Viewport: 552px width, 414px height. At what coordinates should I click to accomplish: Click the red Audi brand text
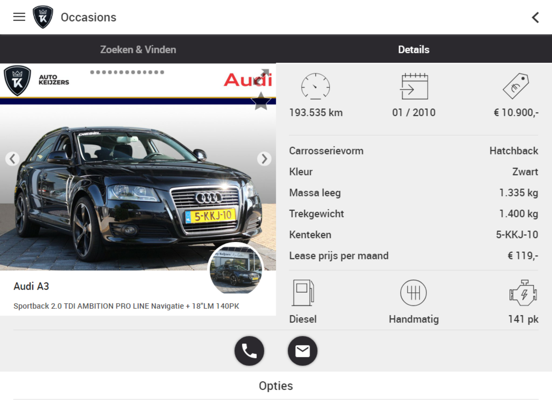point(248,80)
